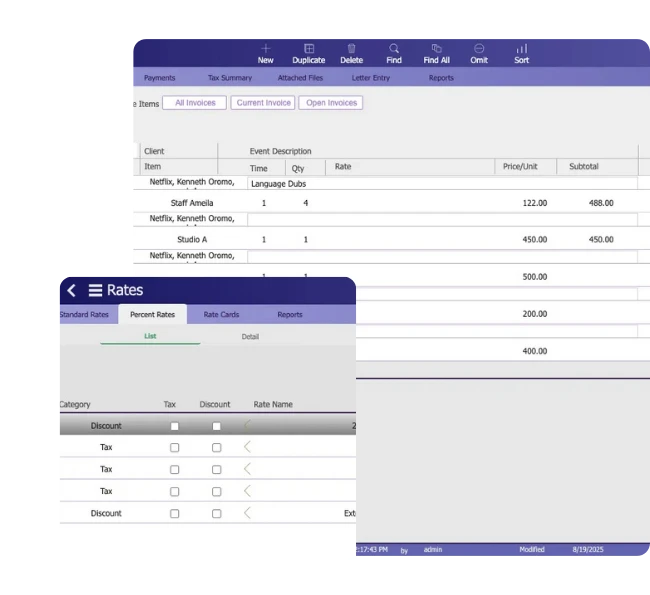Toggle Tax checkbox in first Tax row
This screenshot has height=595, width=650.
[x=175, y=448]
